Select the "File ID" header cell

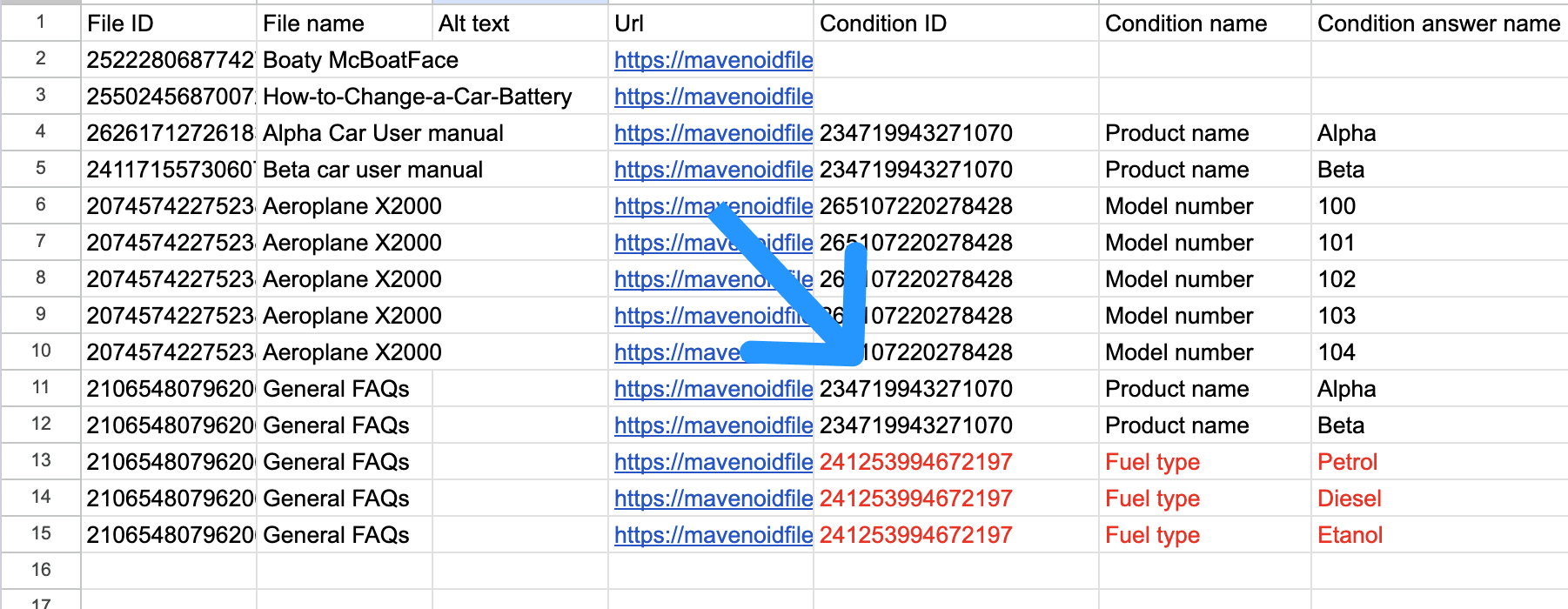coord(169,23)
